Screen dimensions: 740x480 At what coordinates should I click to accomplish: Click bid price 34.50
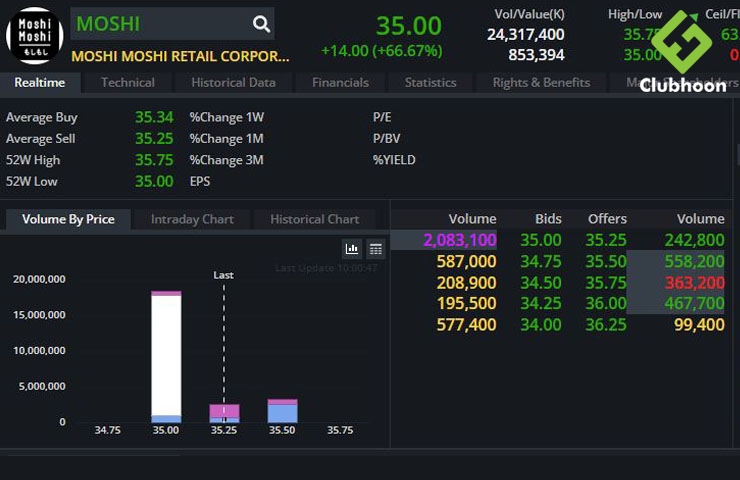[541, 282]
